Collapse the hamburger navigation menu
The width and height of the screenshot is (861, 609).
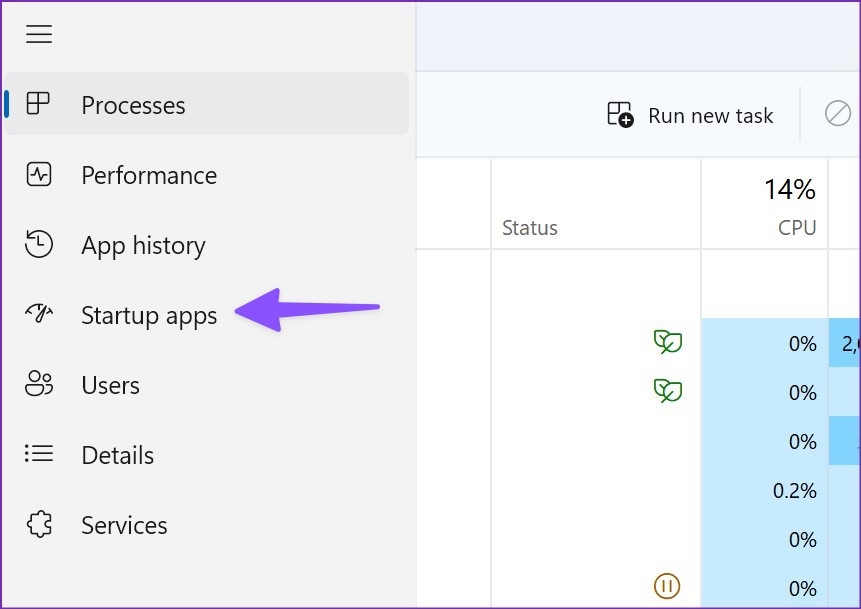click(39, 34)
